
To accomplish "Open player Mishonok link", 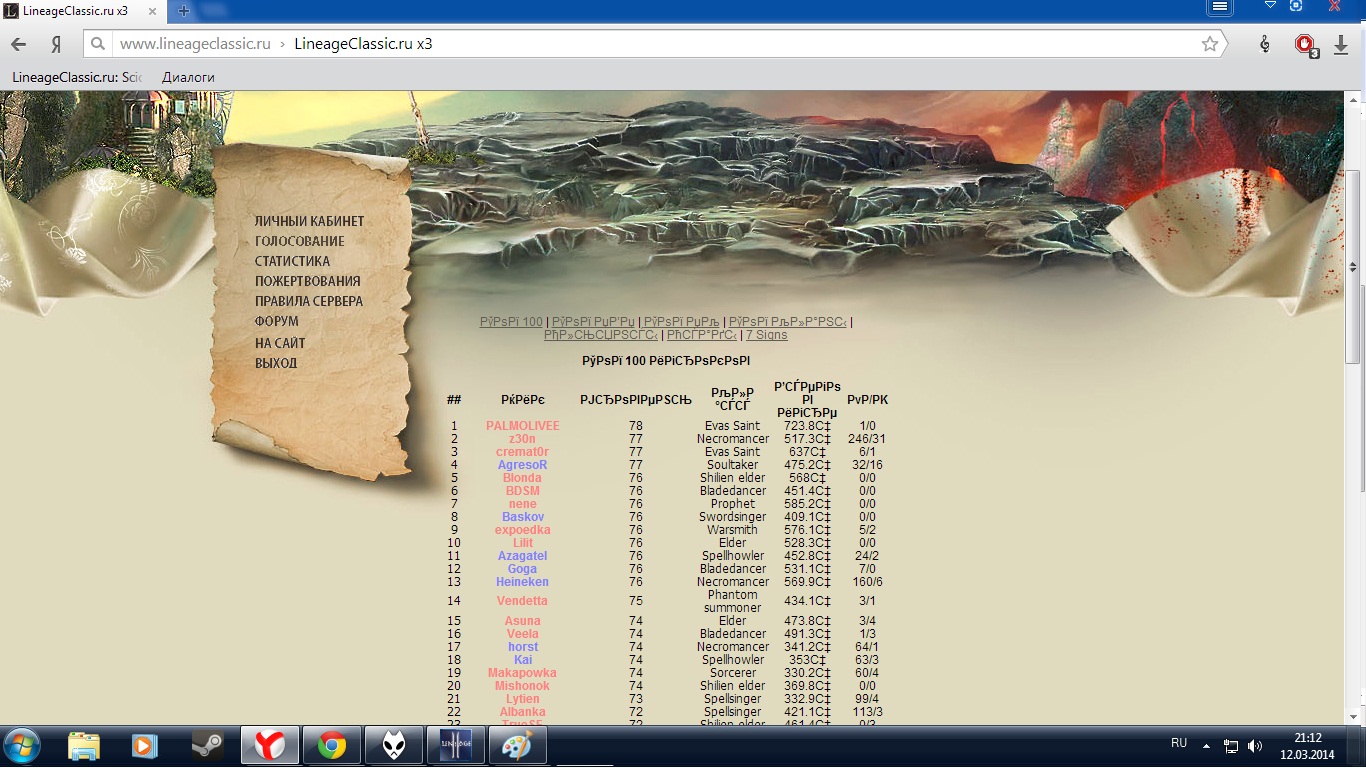I will [523, 686].
